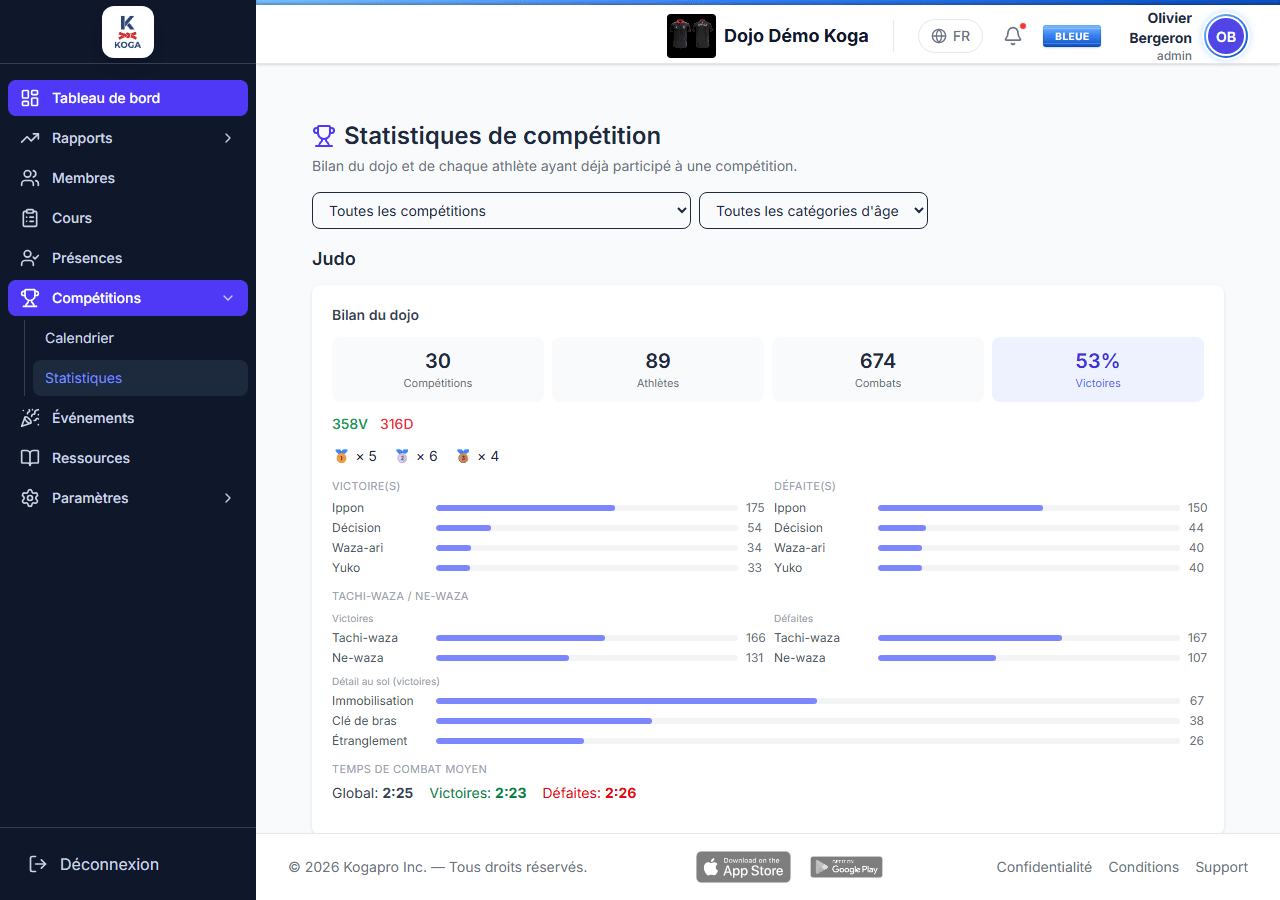Click the Ippon victories progress bar
Image resolution: width=1280 pixels, height=900 pixels.
pyautogui.click(x=587, y=508)
